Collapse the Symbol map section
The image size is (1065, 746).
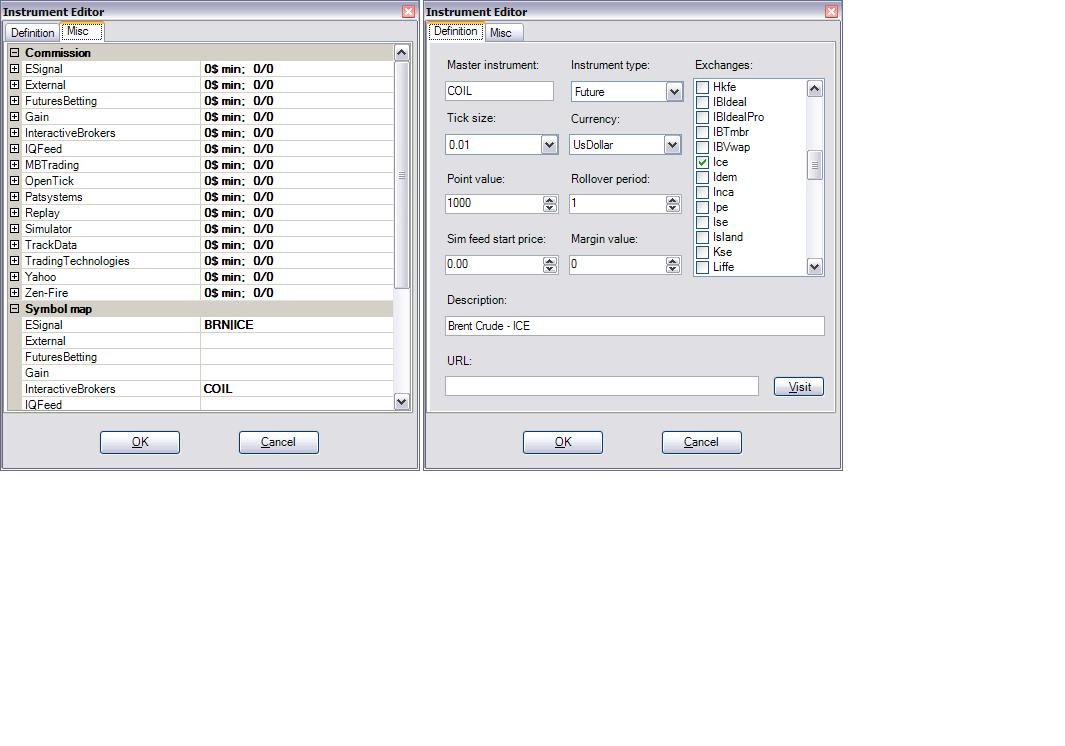(14, 308)
